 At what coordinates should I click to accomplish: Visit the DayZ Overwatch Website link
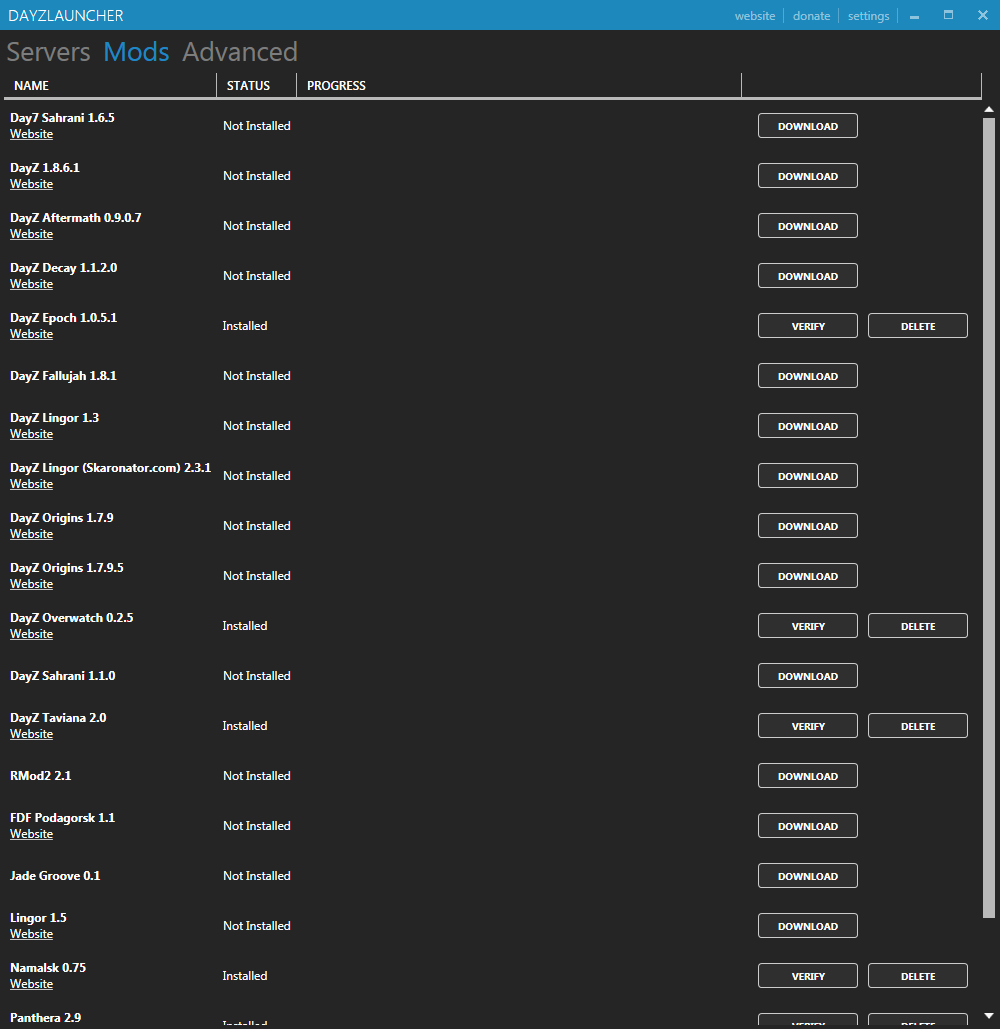pyautogui.click(x=31, y=634)
